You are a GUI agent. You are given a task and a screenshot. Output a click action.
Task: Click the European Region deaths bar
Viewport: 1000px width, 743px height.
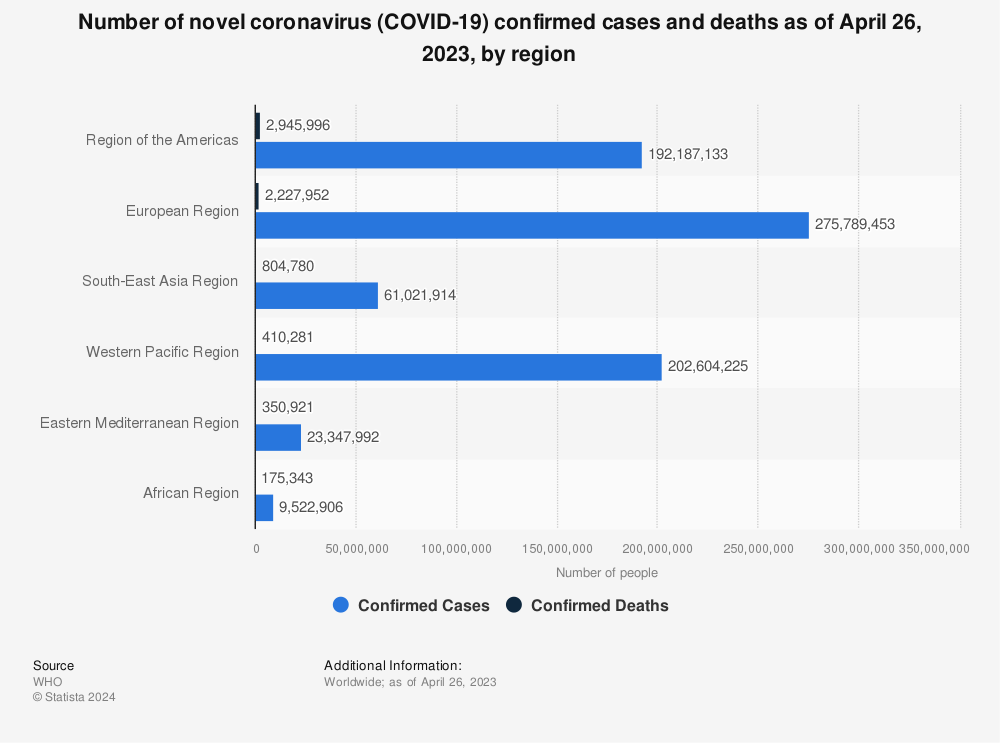coord(257,196)
